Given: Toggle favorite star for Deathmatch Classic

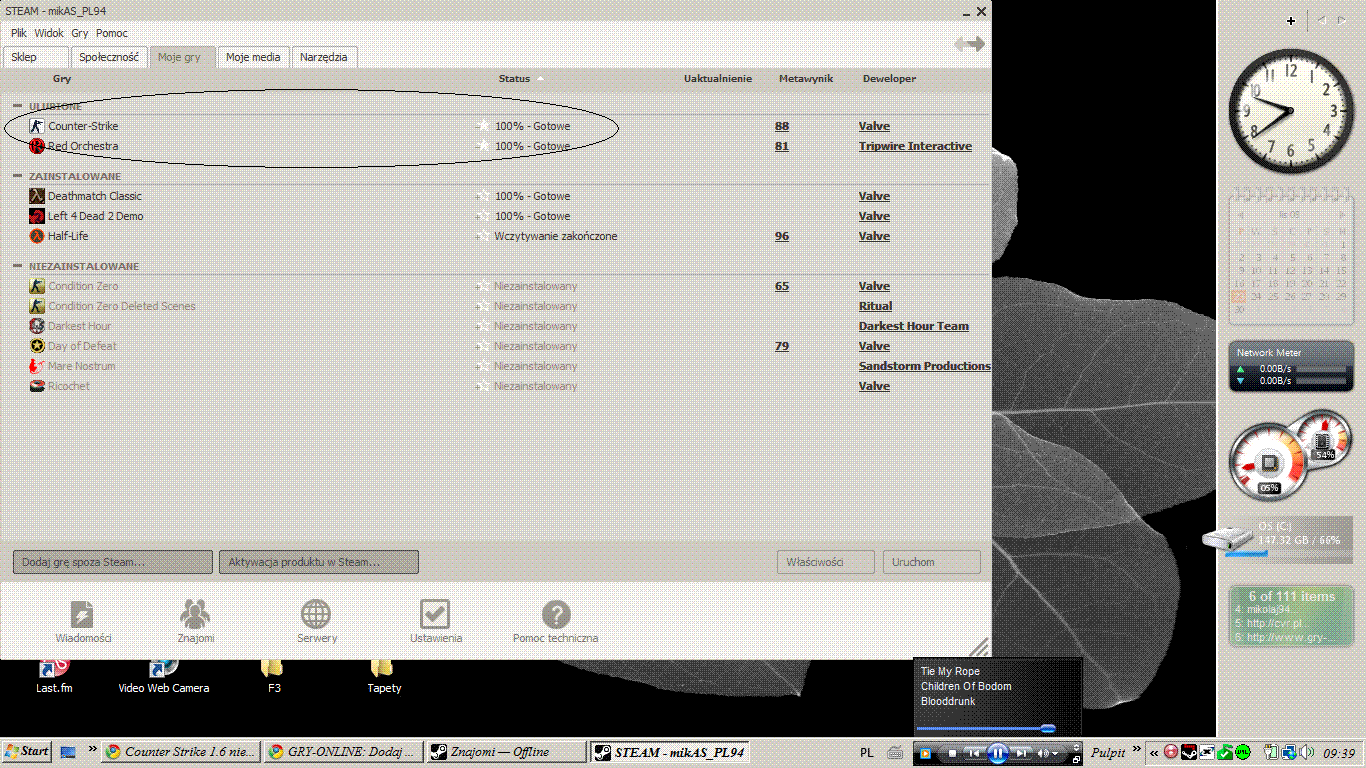Looking at the screenshot, I should click(483, 196).
